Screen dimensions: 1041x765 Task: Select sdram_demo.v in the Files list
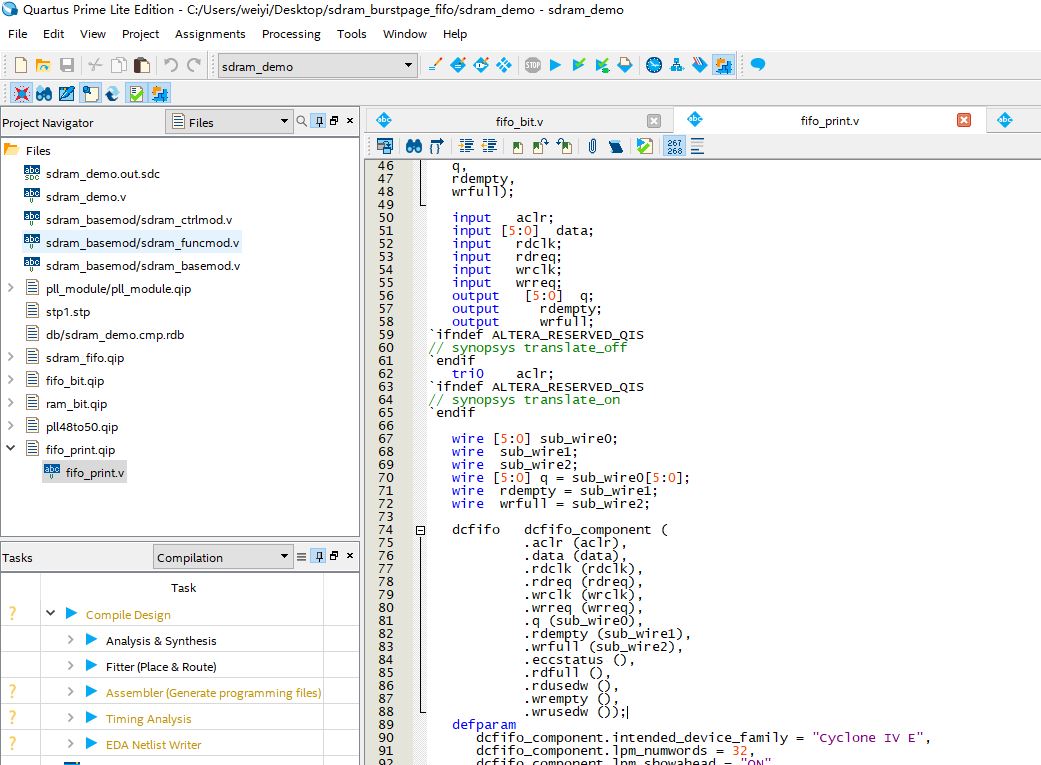pyautogui.click(x=86, y=197)
